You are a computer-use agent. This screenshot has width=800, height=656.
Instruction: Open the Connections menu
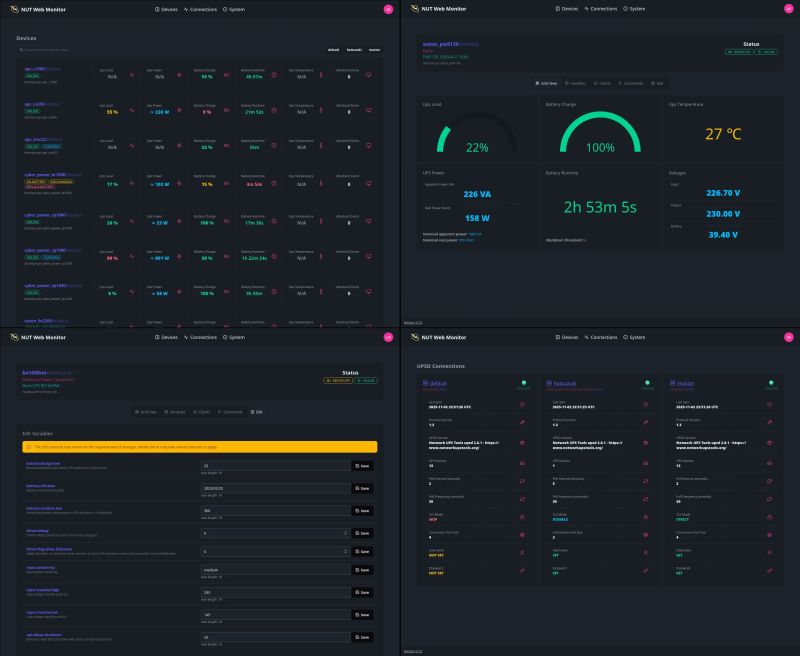tap(201, 8)
